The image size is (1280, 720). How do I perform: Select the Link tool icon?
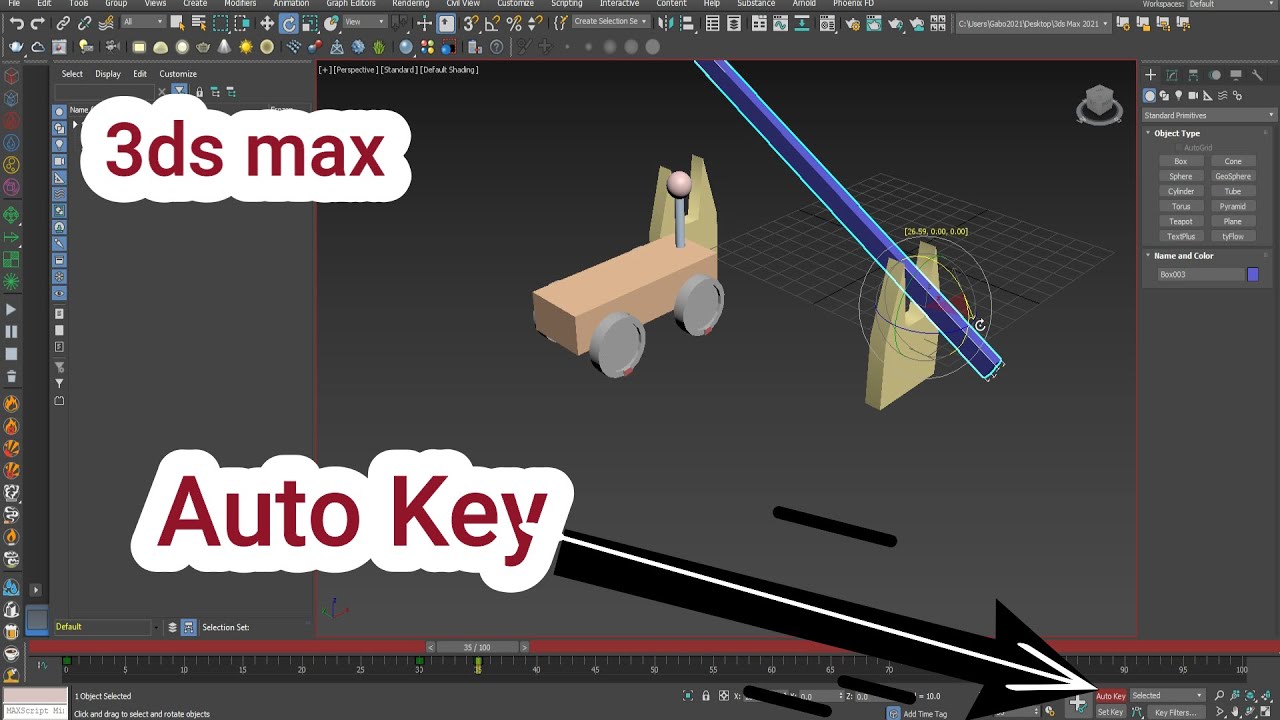coord(63,23)
